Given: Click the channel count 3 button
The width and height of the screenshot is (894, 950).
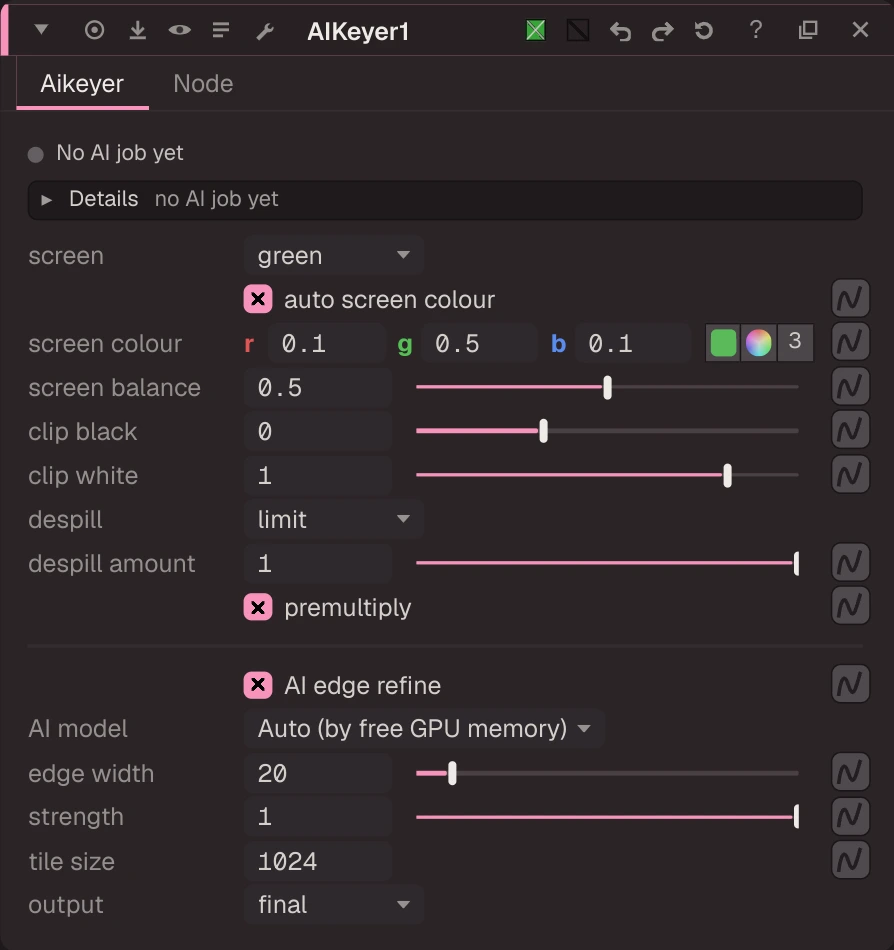Looking at the screenshot, I should (x=795, y=342).
